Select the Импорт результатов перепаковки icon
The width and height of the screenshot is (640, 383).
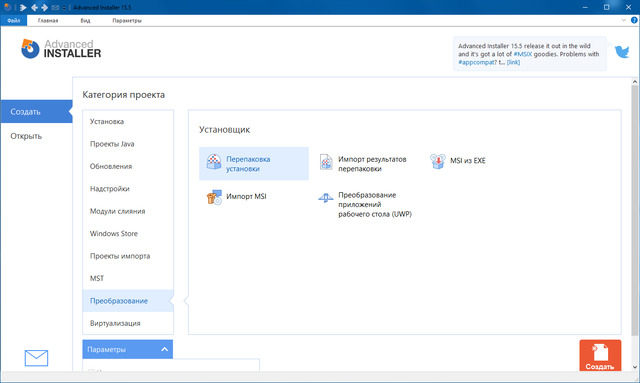tap(326, 162)
